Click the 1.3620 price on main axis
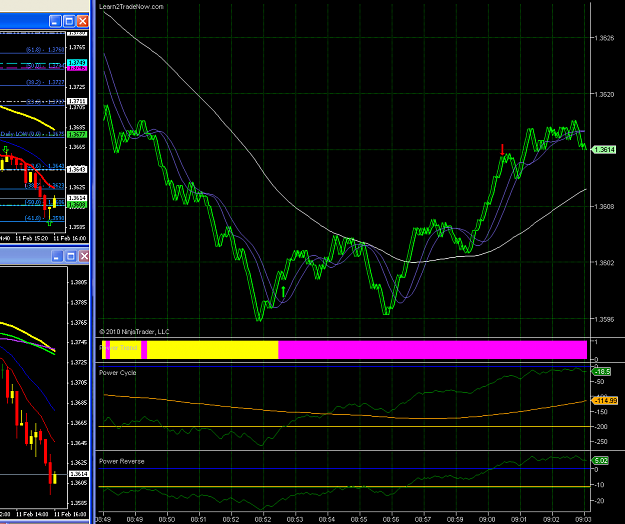Viewport: 625px width, 524px height. pyautogui.click(x=605, y=94)
